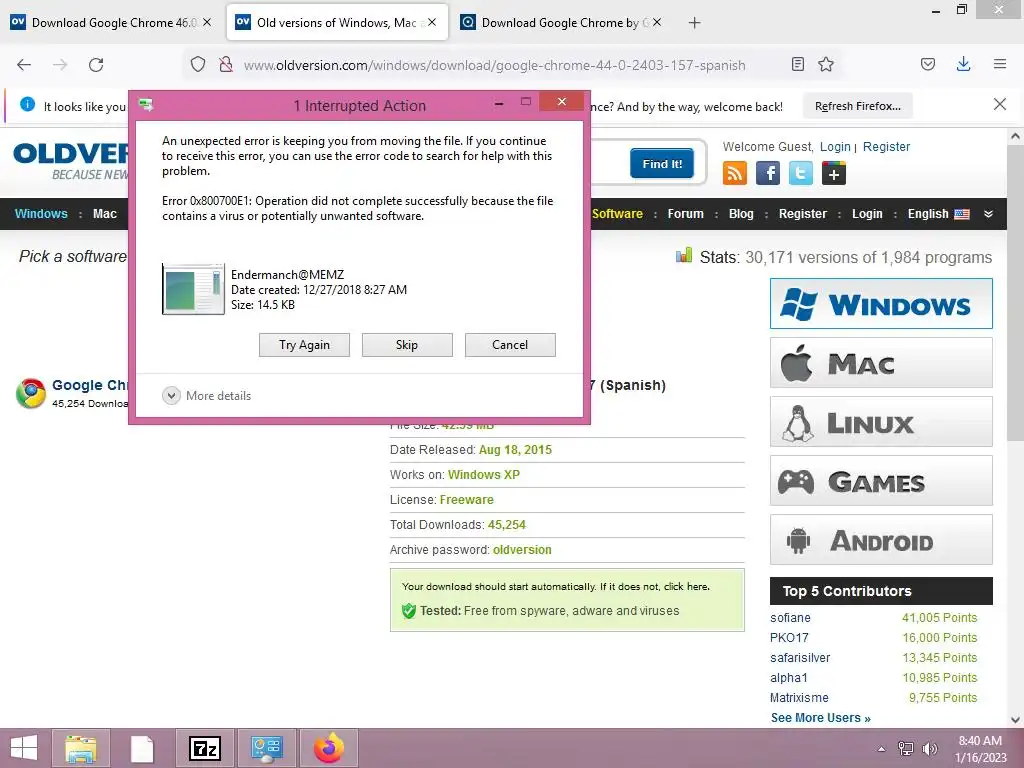Reload the page with refresh icon
The image size is (1024, 768).
pos(96,65)
